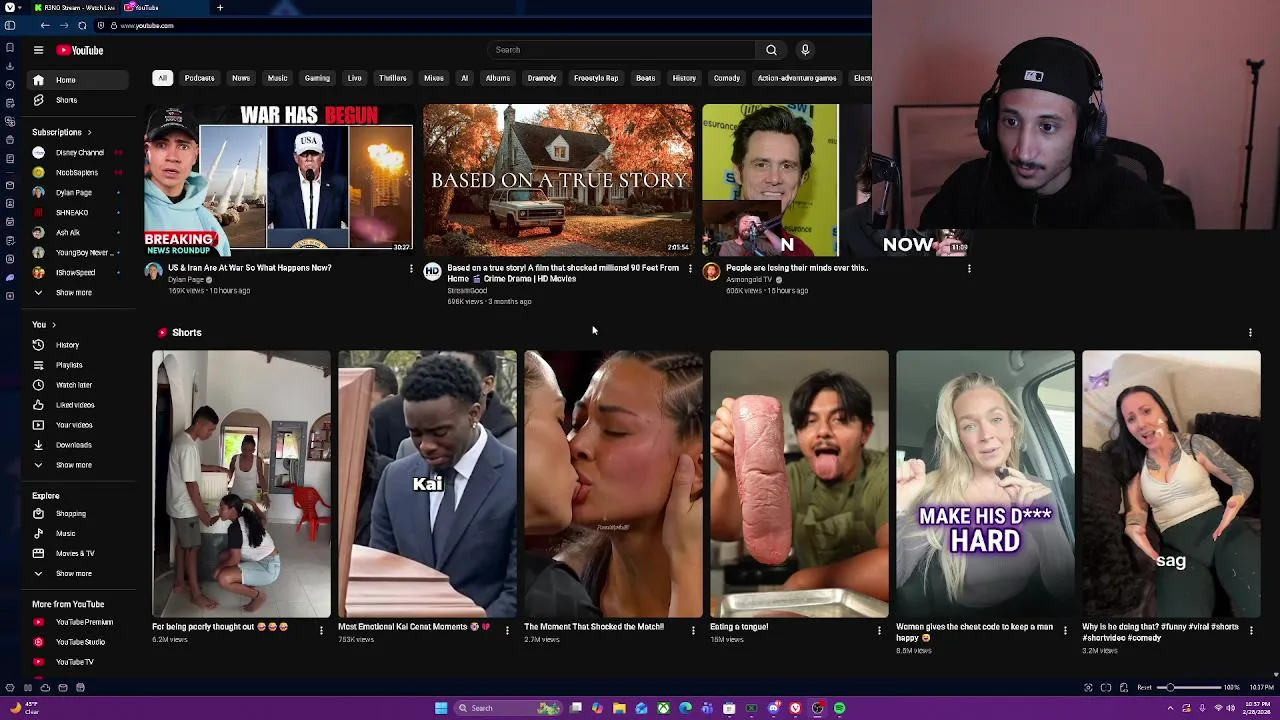Open Windows Start menu
Screen dimensions: 1280x720
[441, 708]
